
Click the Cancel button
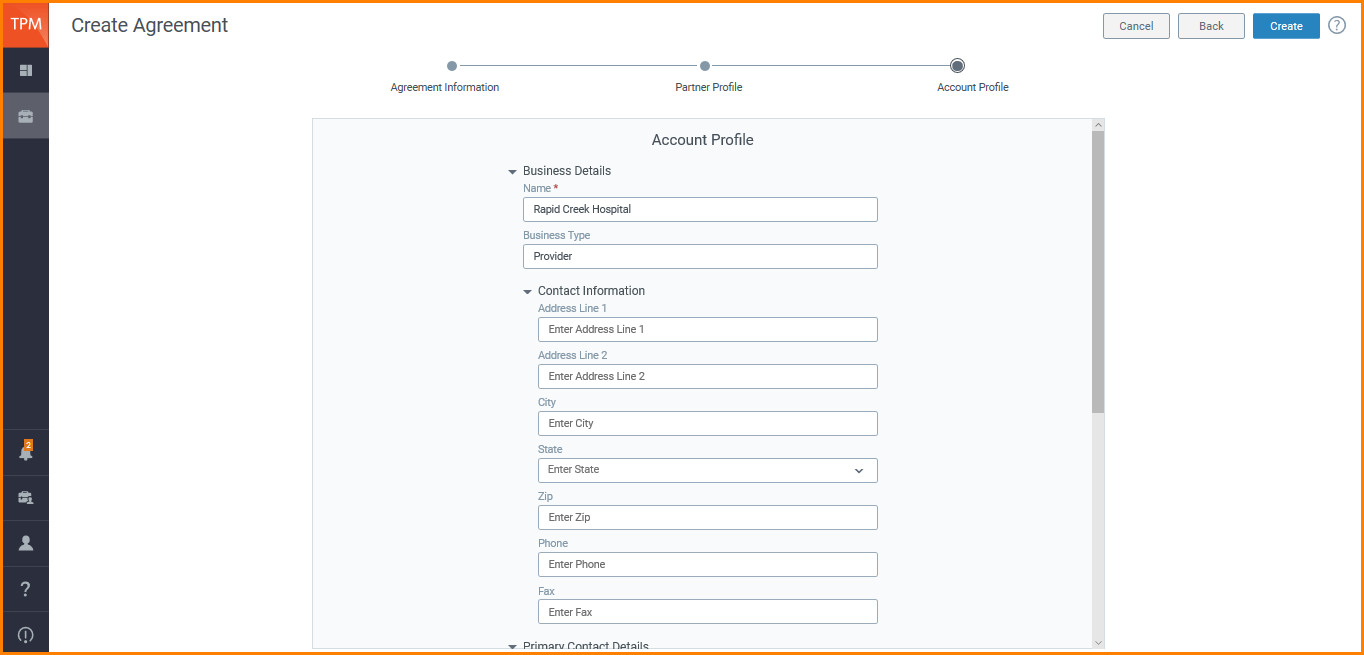click(1136, 26)
